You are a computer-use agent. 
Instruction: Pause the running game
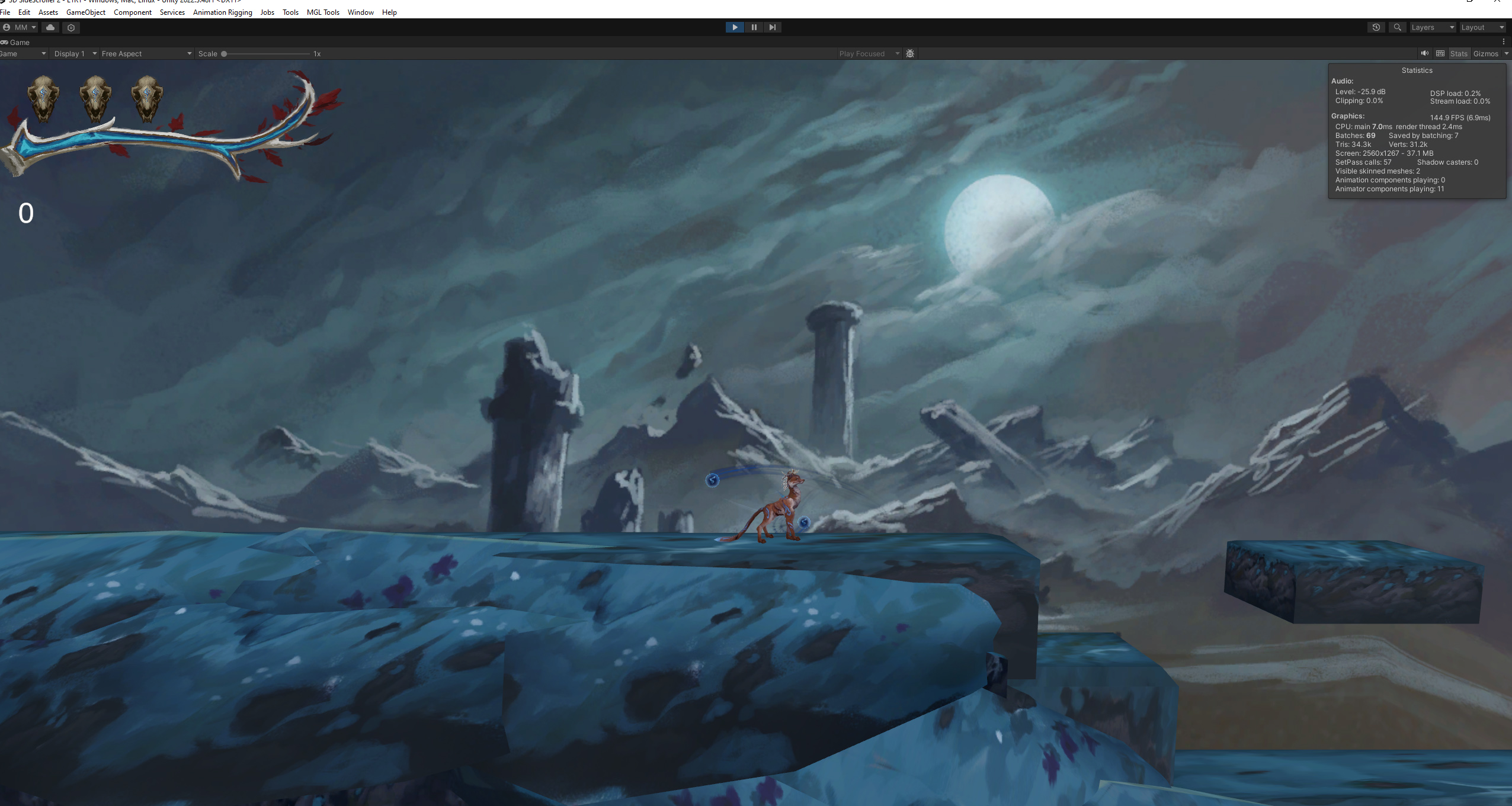754,27
